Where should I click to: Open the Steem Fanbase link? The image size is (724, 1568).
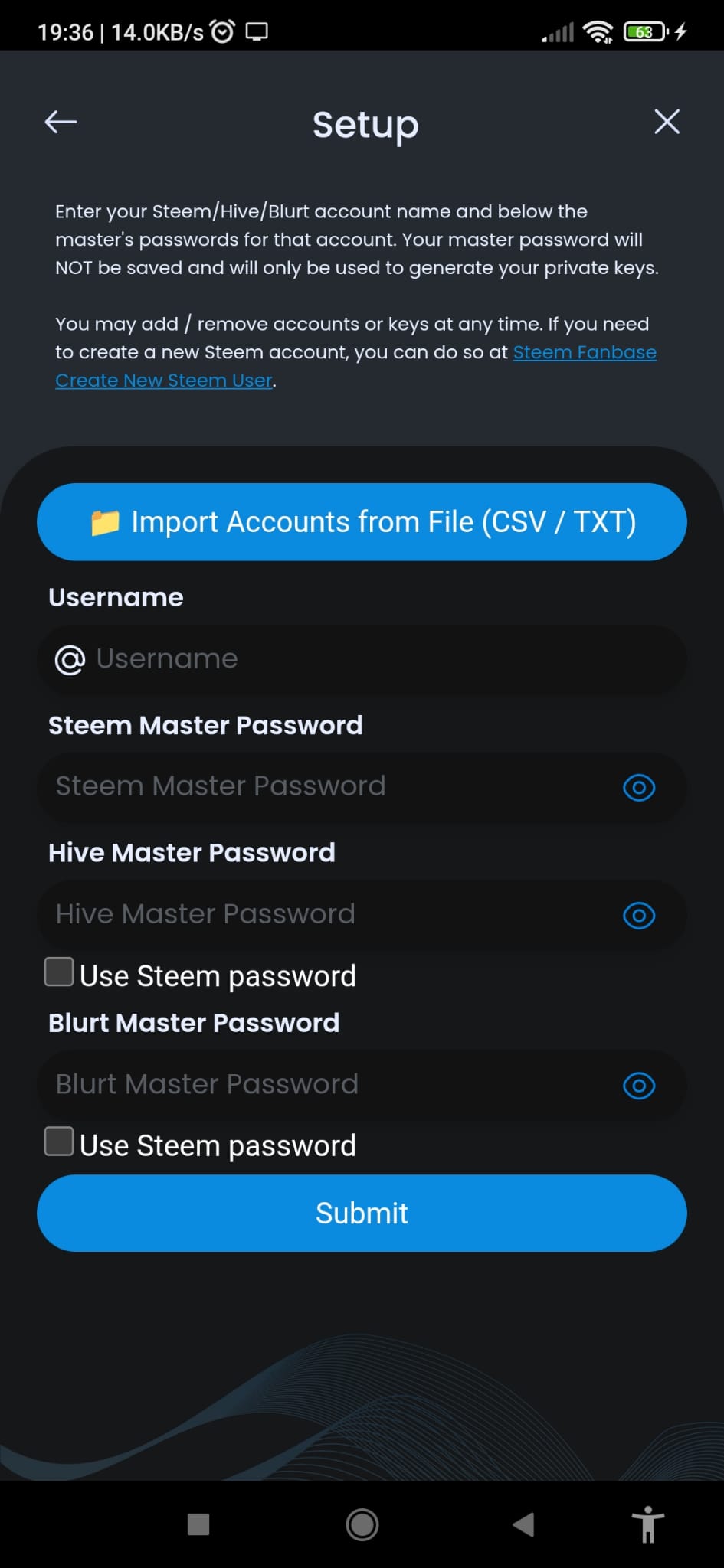tap(585, 352)
